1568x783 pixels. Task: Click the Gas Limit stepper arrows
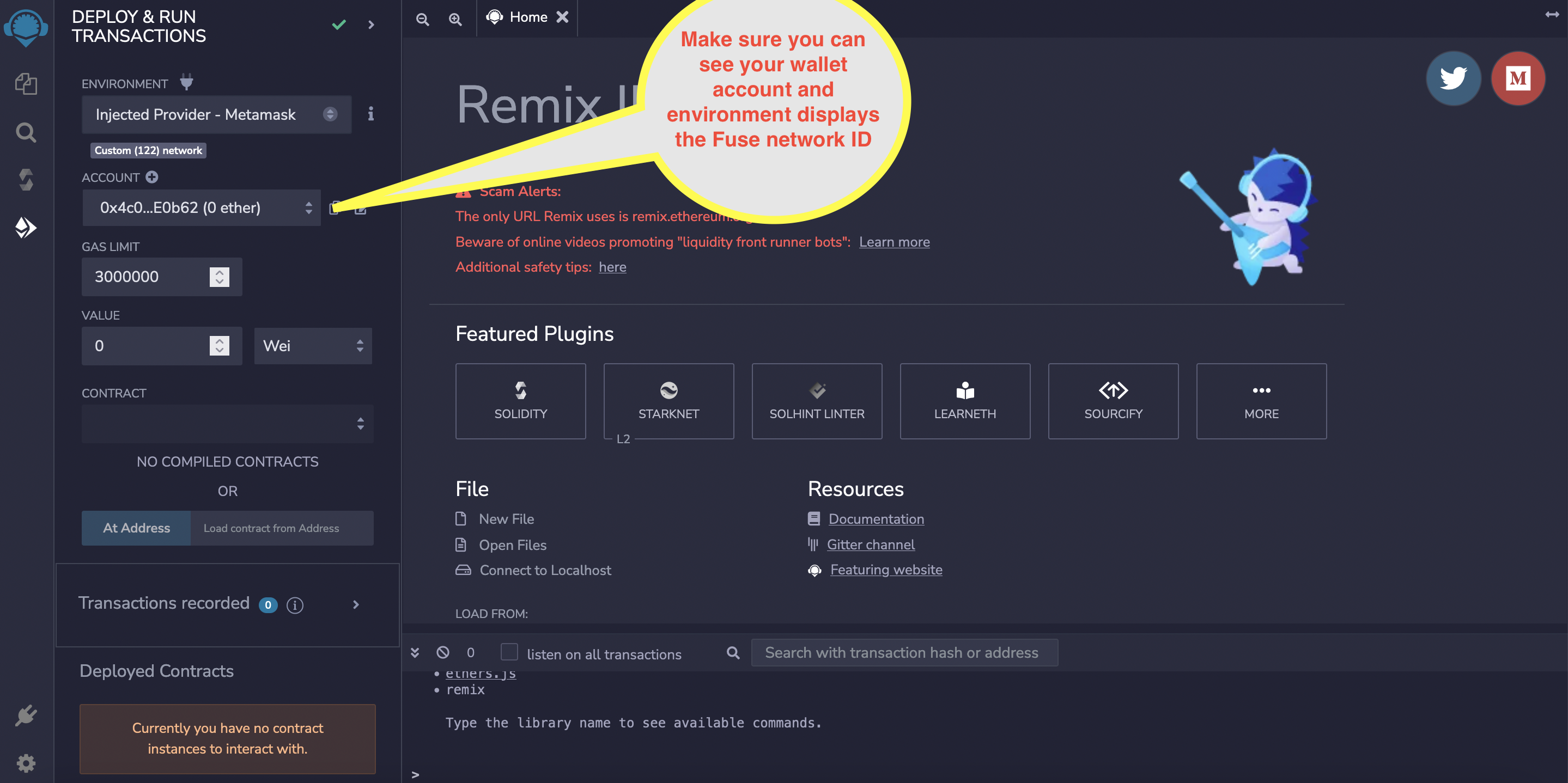pyautogui.click(x=219, y=277)
